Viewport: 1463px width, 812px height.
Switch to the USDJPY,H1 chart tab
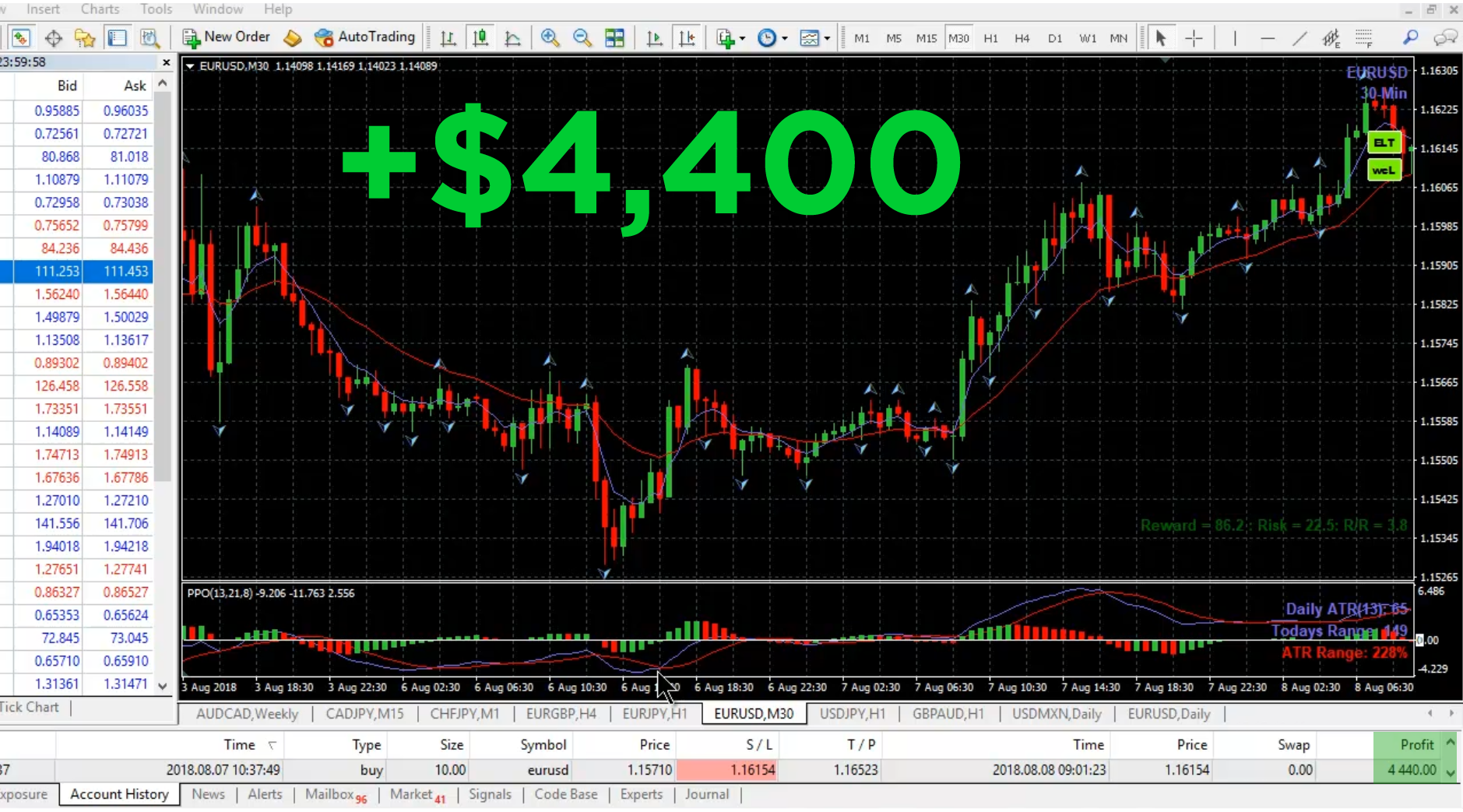853,714
